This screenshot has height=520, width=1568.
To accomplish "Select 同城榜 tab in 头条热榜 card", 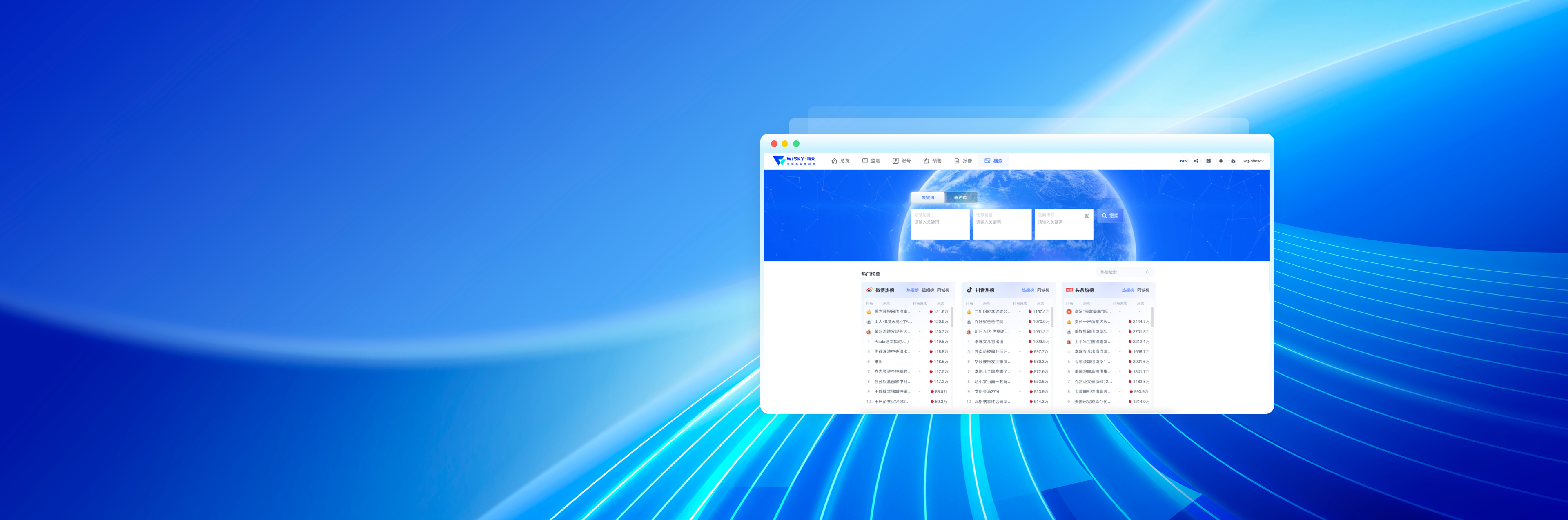I will 1143,290.
